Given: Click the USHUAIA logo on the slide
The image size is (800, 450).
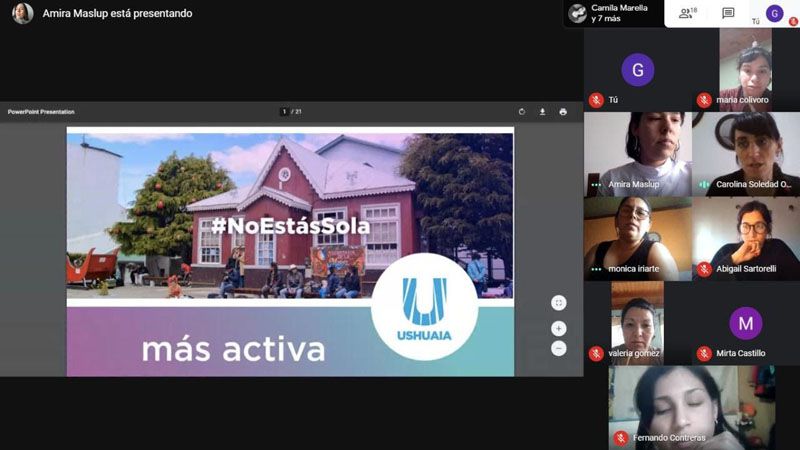Looking at the screenshot, I should pyautogui.click(x=425, y=307).
